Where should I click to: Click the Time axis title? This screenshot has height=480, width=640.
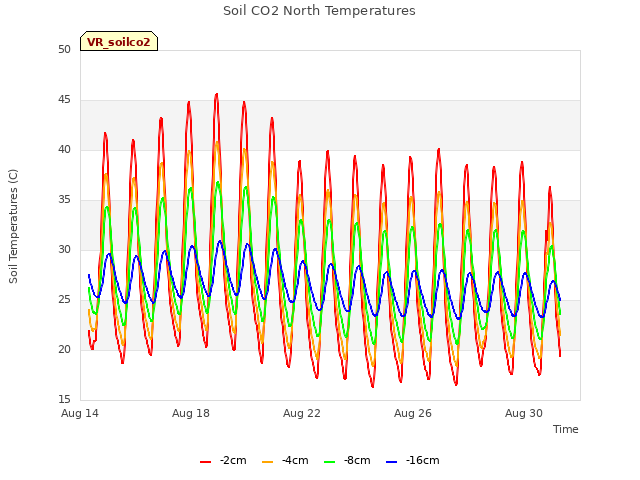click(566, 429)
